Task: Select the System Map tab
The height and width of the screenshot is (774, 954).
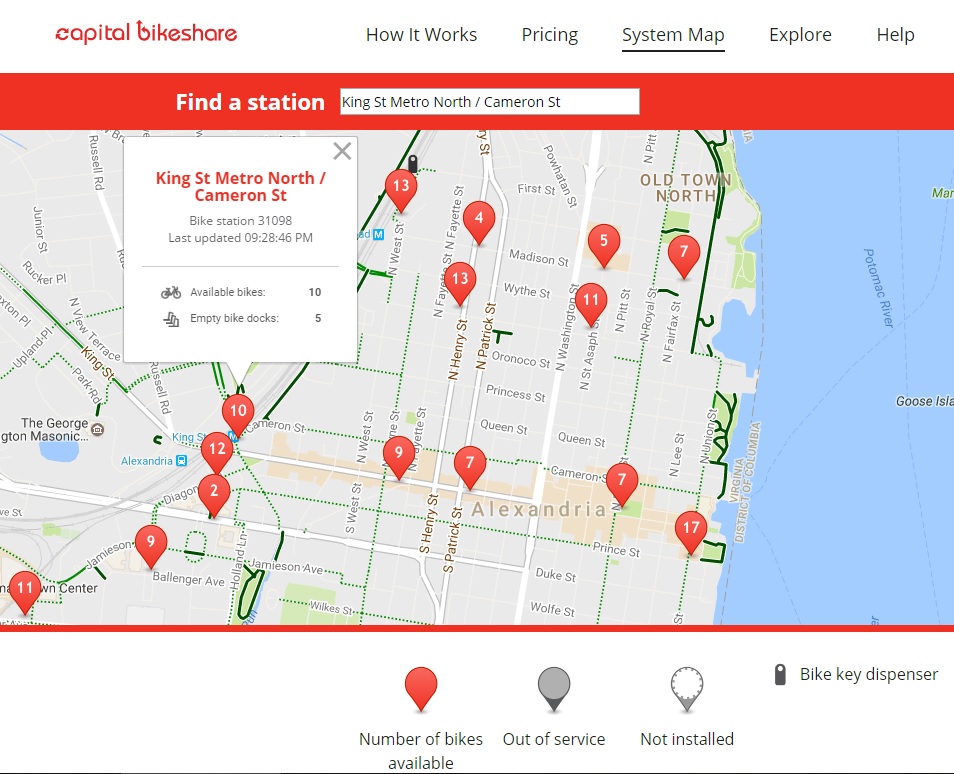Action: [672, 35]
